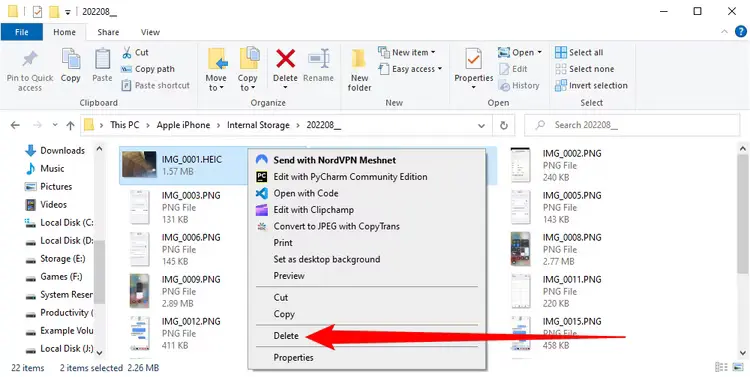This screenshot has height=377, width=750.
Task: Open recent locations dropdown arrow
Action: tap(55, 125)
